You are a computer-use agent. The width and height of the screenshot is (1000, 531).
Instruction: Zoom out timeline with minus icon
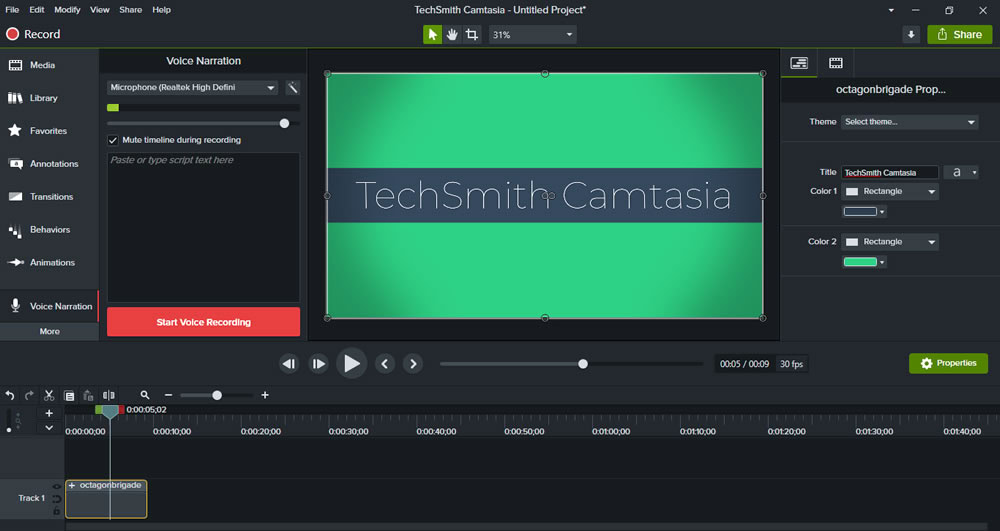(168, 395)
